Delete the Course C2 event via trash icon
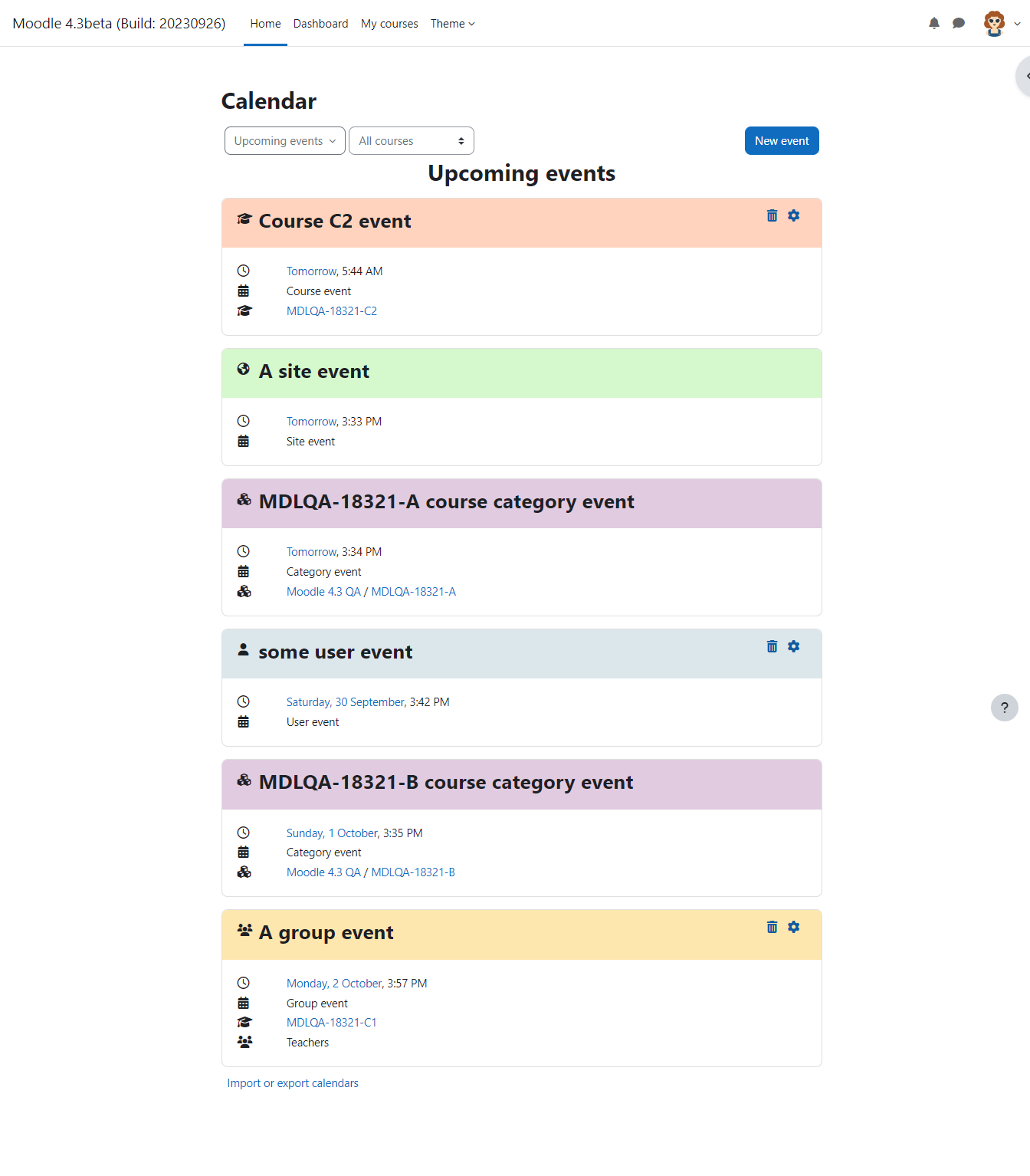 (772, 216)
